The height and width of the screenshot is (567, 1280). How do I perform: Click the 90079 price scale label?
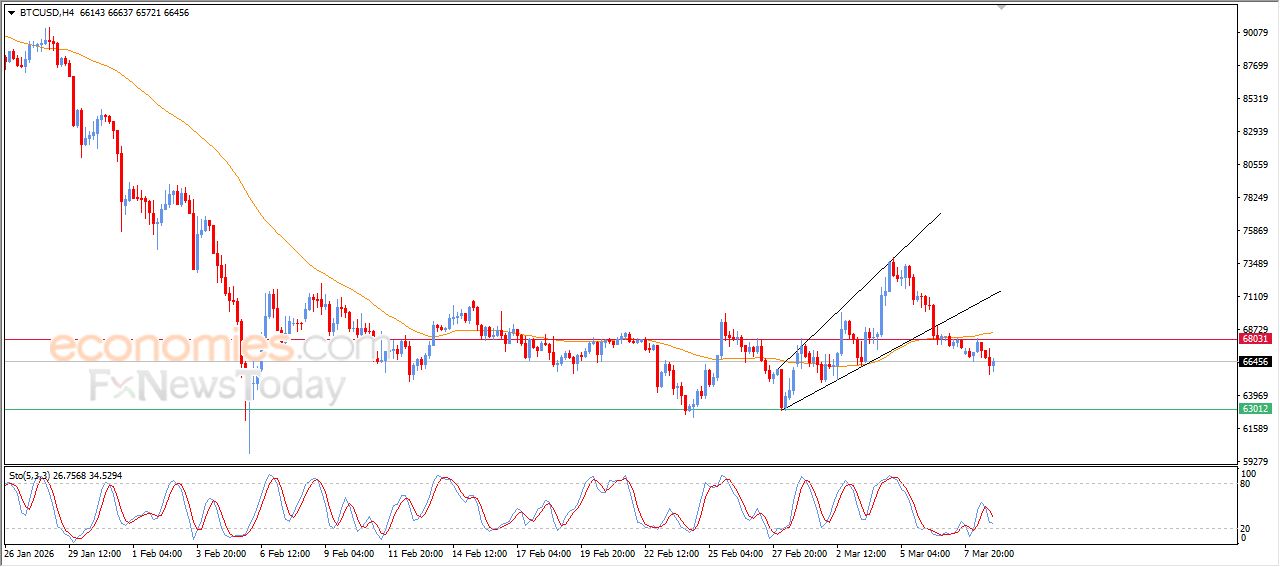1254,33
